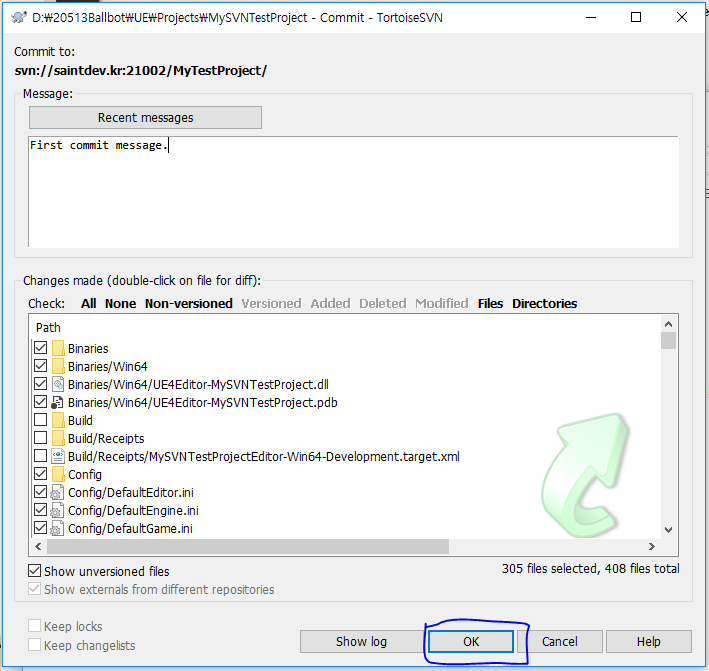Uncheck the UE4Editor-MySVNTestProject.dll checkbox

[x=40, y=384]
